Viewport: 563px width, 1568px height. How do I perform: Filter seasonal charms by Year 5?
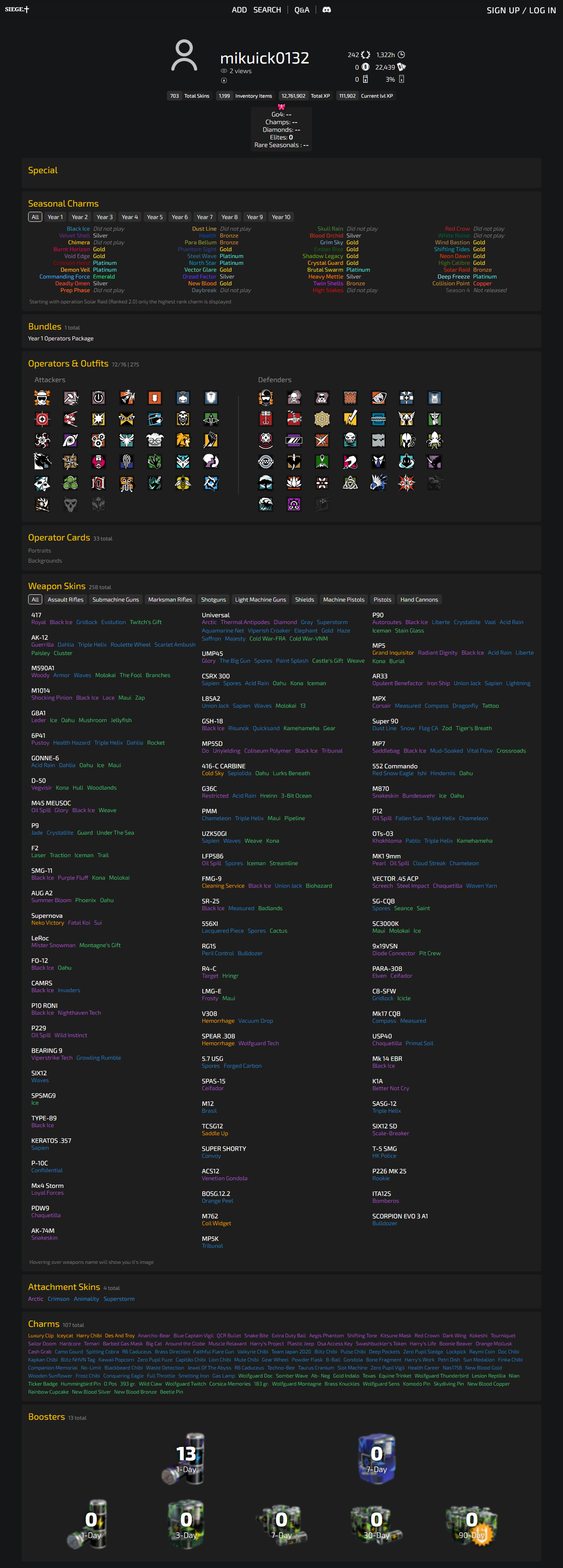point(155,217)
